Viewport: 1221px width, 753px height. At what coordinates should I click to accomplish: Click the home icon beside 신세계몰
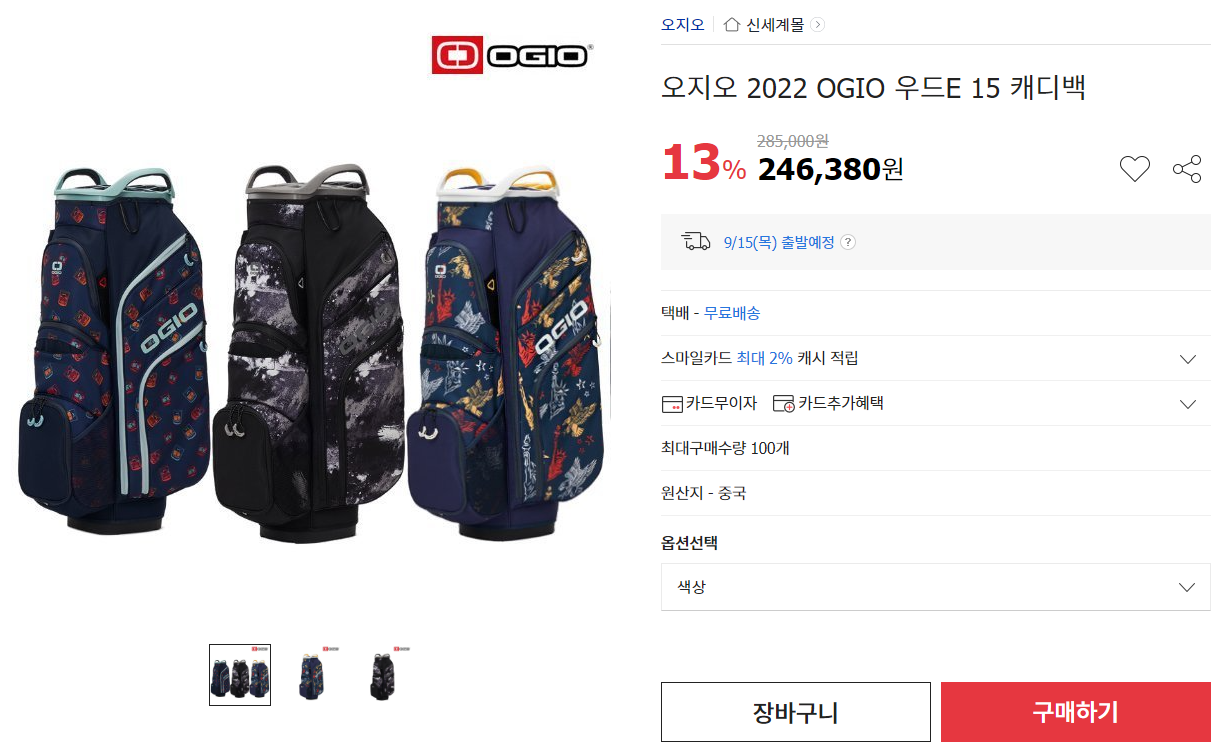point(732,25)
